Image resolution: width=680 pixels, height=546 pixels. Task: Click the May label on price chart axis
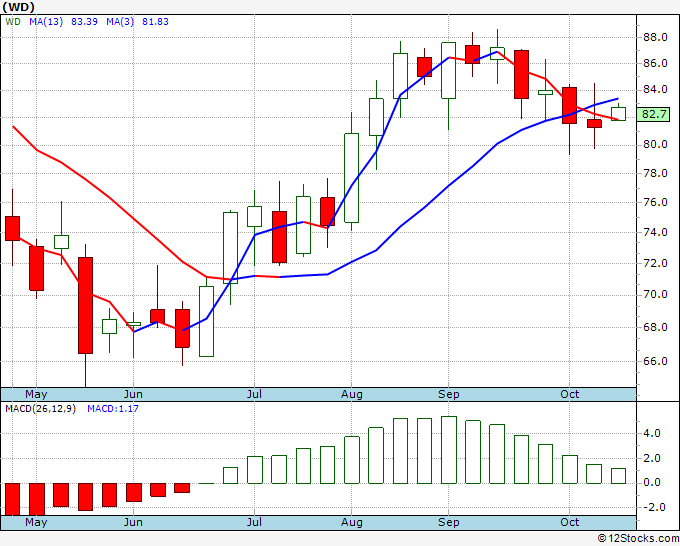(36, 394)
